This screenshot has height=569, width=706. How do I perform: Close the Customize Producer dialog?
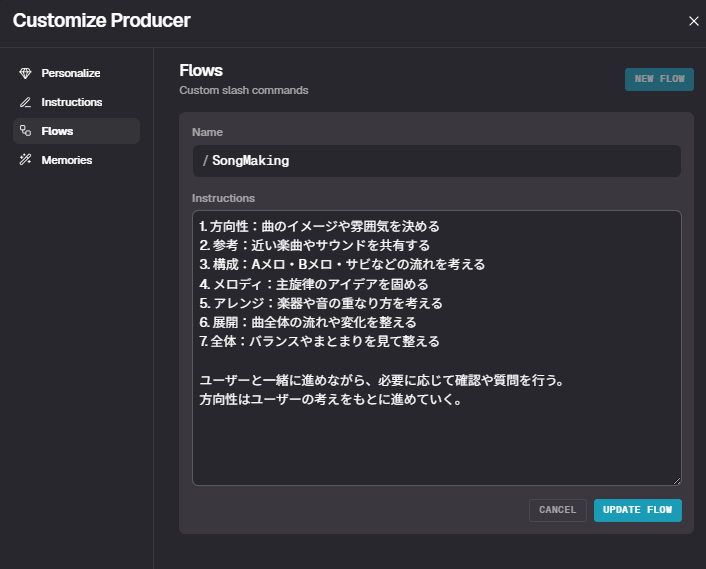[694, 21]
